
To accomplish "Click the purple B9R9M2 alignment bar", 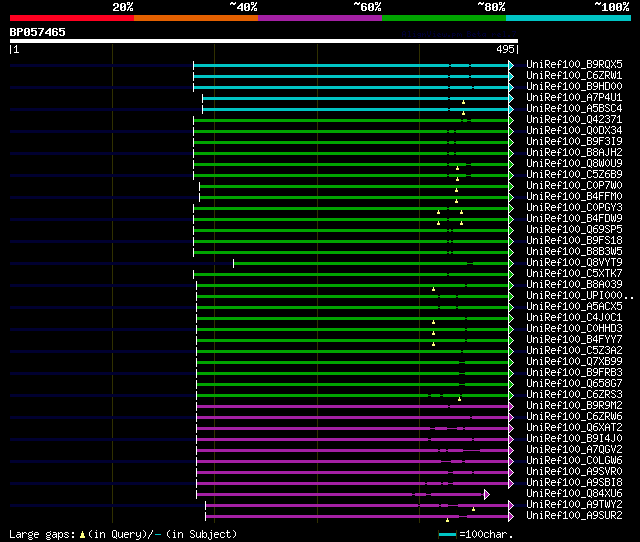I will [x=353, y=406].
